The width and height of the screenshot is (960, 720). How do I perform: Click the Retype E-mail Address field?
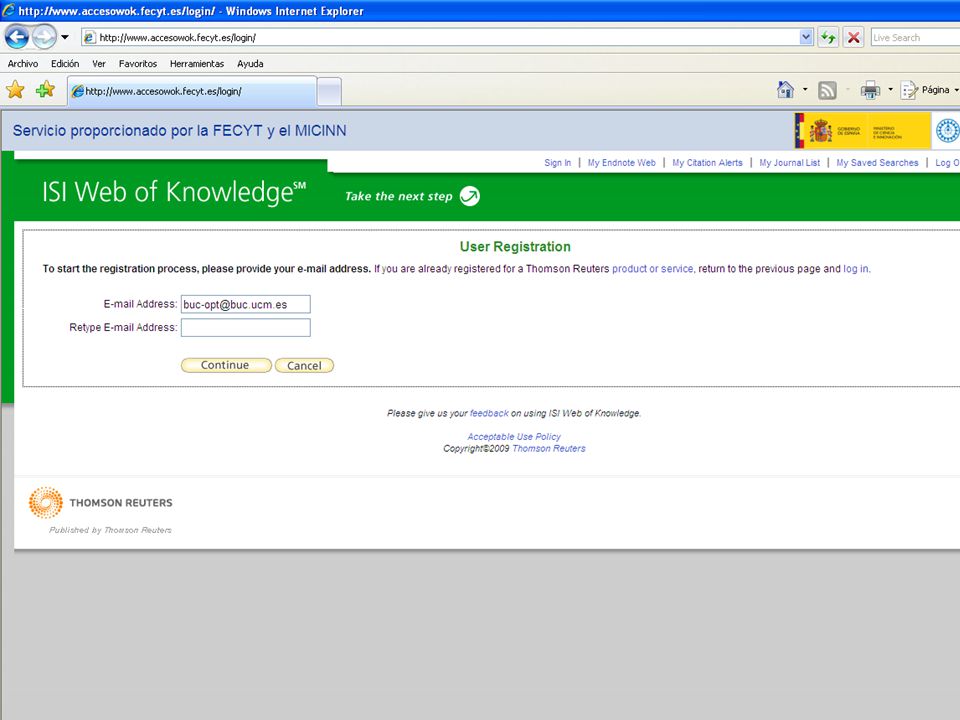tap(246, 328)
